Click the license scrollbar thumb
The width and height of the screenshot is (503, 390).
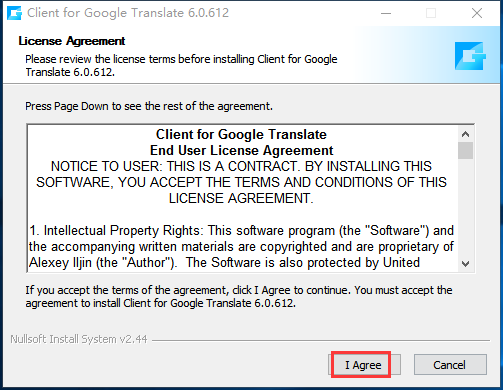coord(465,150)
